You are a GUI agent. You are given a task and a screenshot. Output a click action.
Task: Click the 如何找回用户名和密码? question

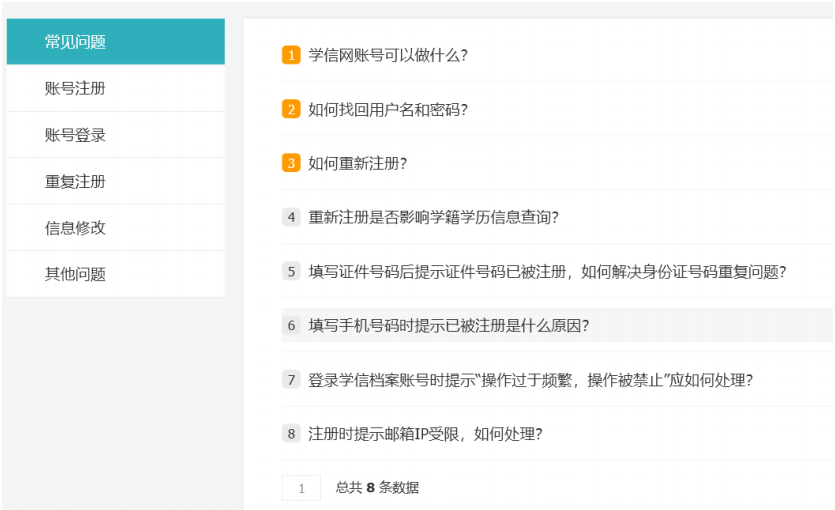tap(387, 109)
